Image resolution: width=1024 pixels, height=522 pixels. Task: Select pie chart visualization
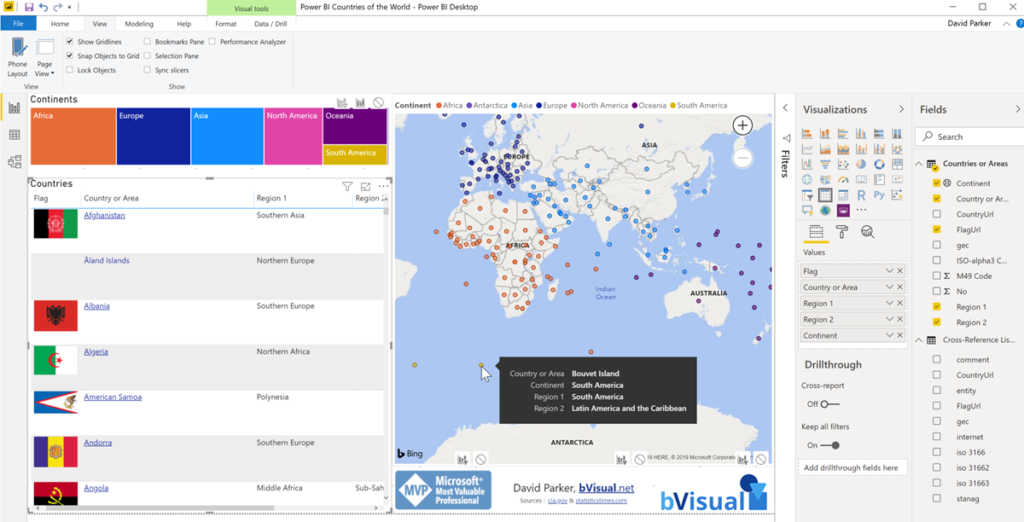pyautogui.click(x=861, y=164)
